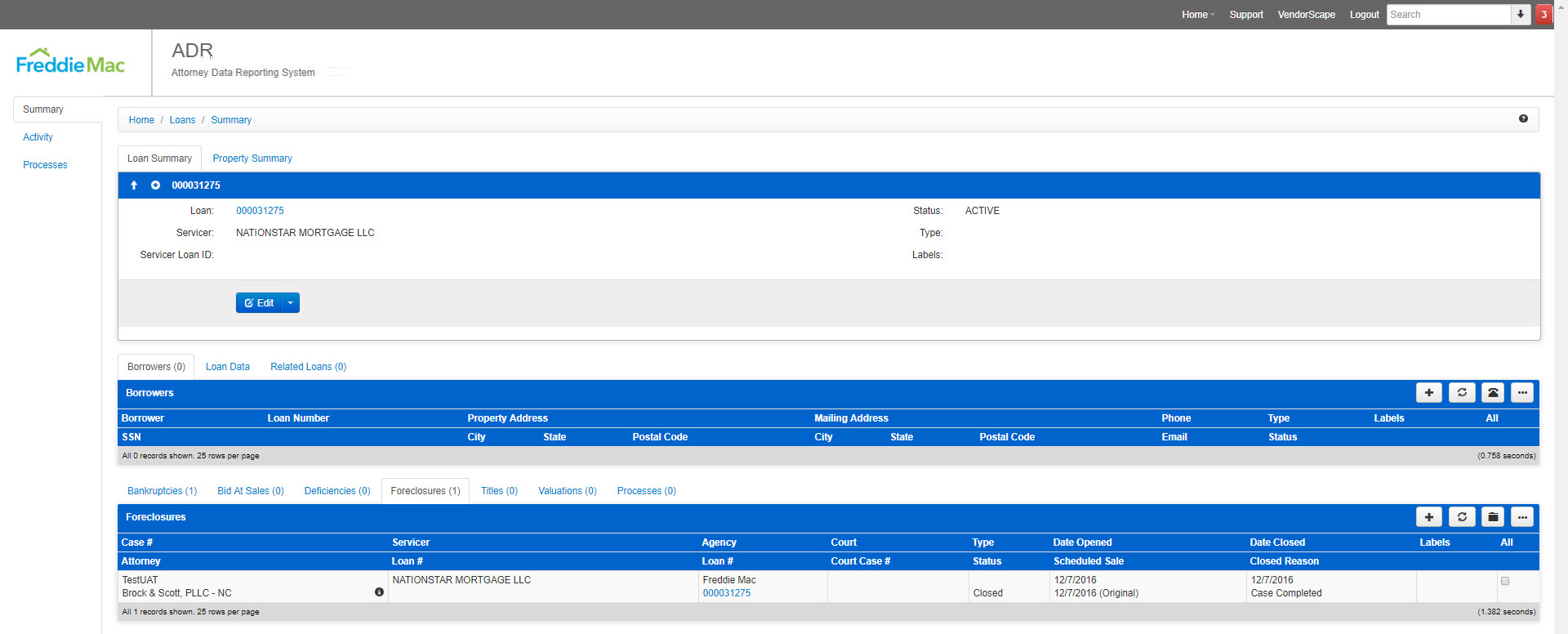
Task: Open the Home dropdown in top bar
Action: (1198, 15)
